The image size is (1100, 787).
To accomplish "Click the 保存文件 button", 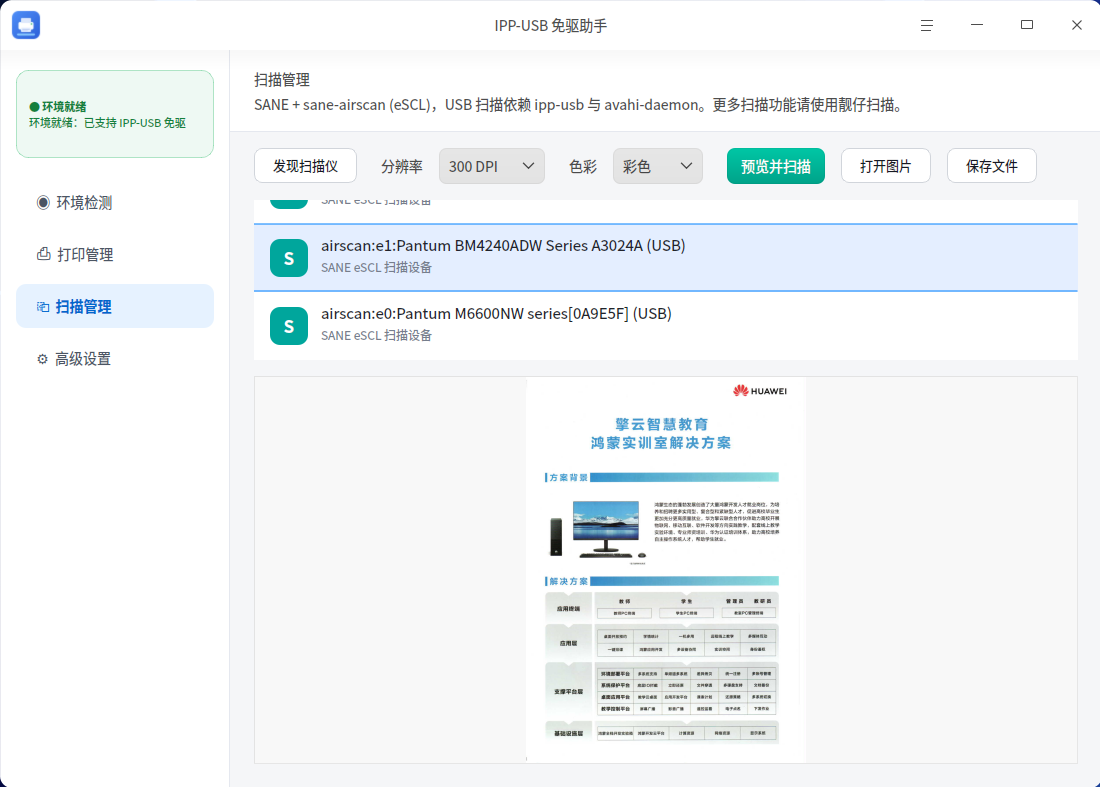I will pyautogui.click(x=991, y=166).
